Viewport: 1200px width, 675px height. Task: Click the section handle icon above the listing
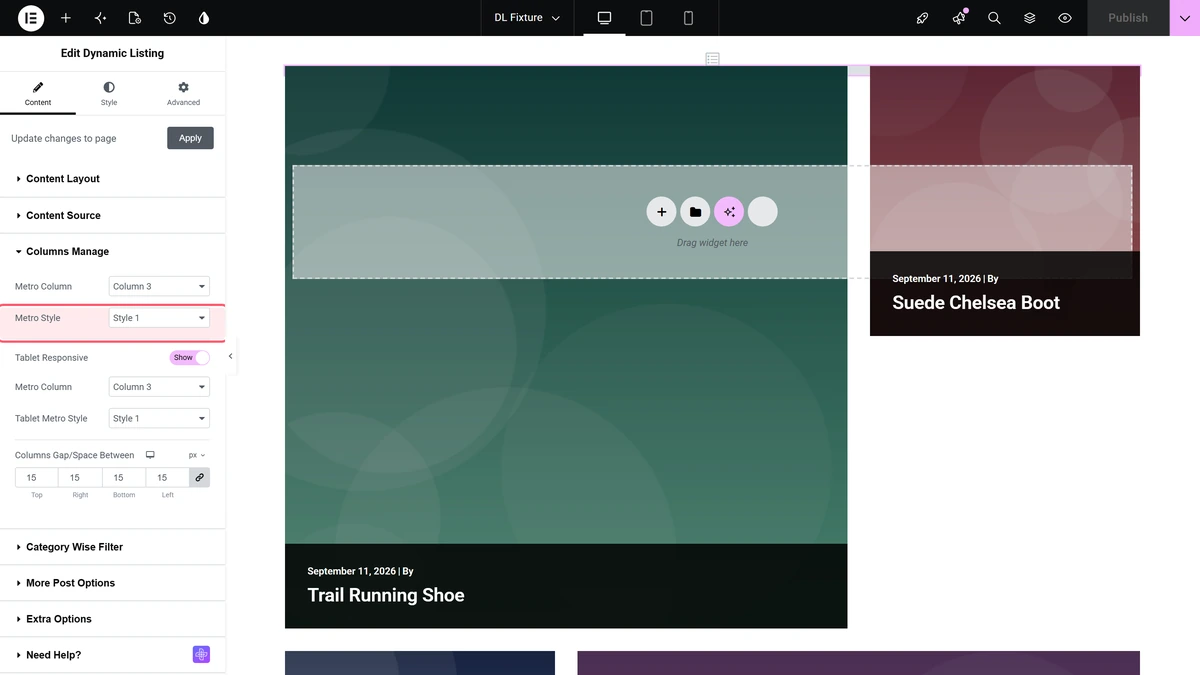(x=712, y=59)
